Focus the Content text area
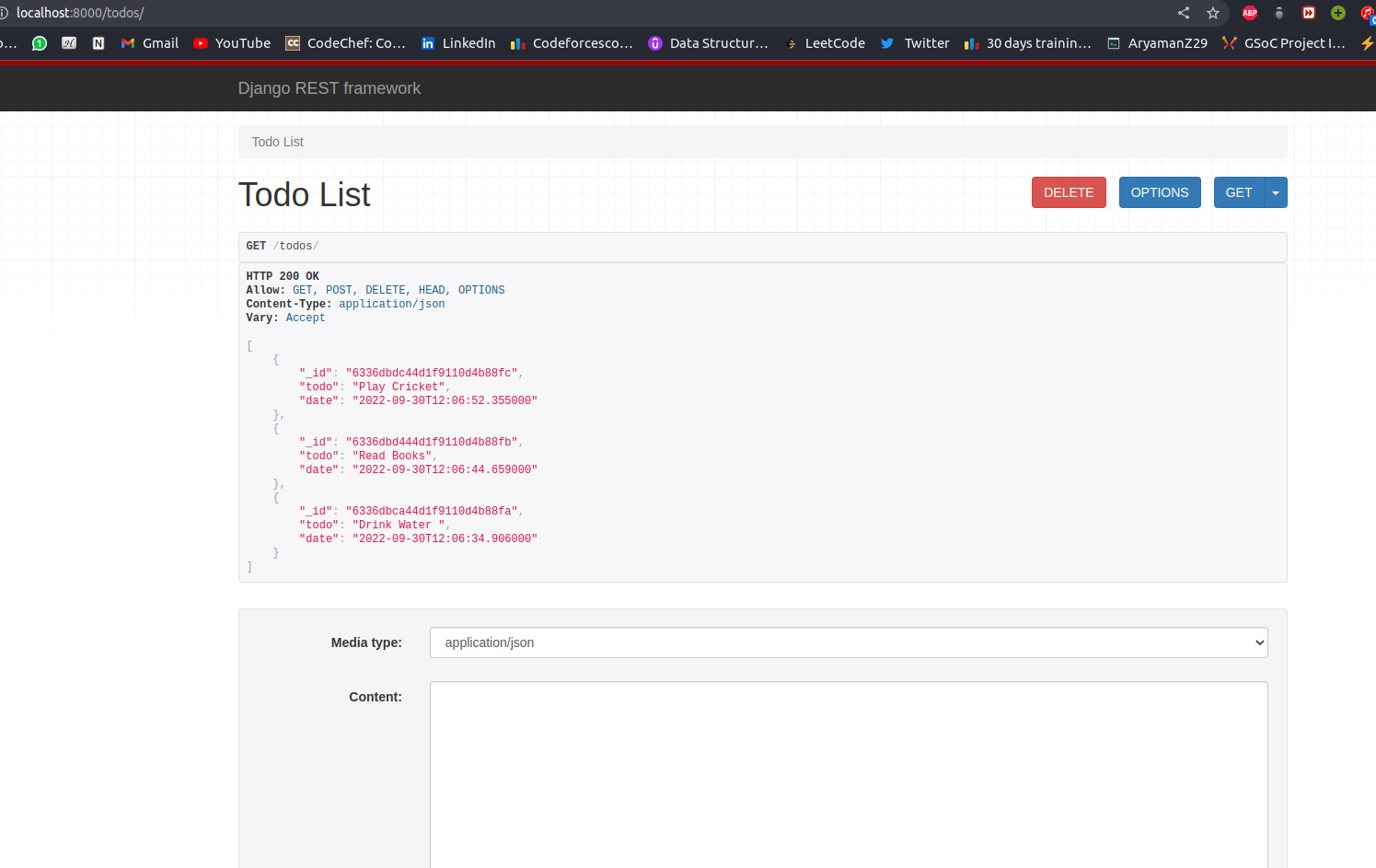 [x=849, y=774]
